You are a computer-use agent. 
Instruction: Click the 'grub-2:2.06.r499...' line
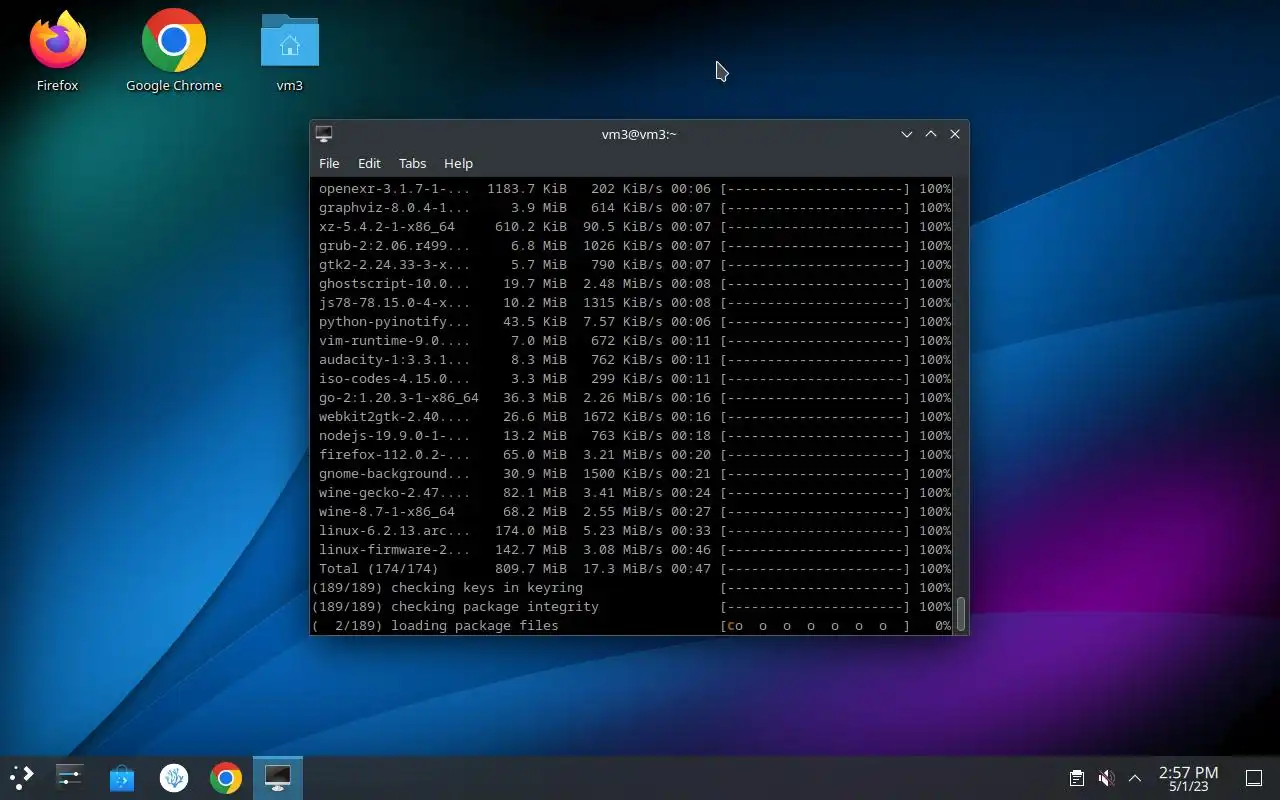[634, 246]
